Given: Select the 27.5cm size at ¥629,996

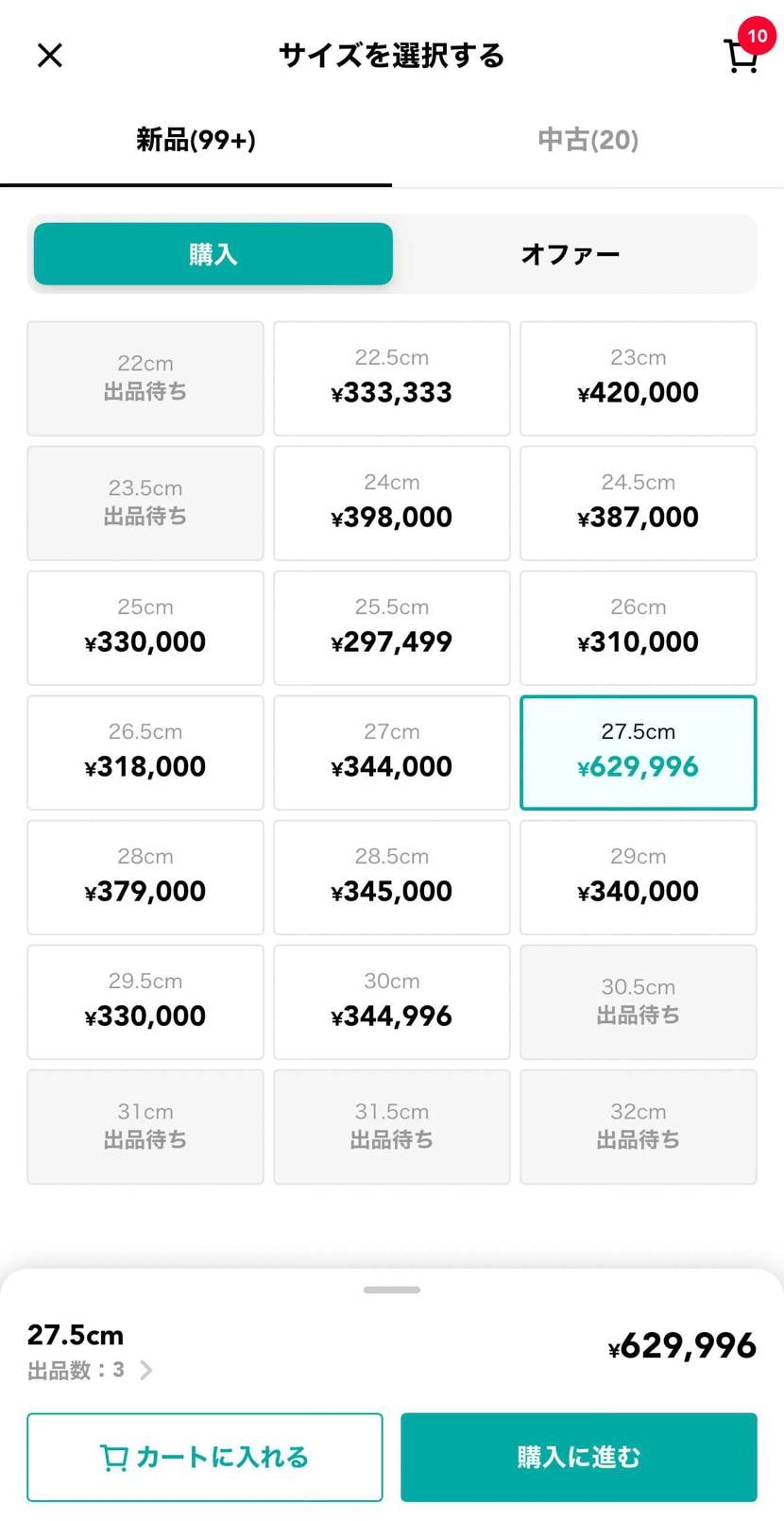Looking at the screenshot, I should [x=639, y=753].
